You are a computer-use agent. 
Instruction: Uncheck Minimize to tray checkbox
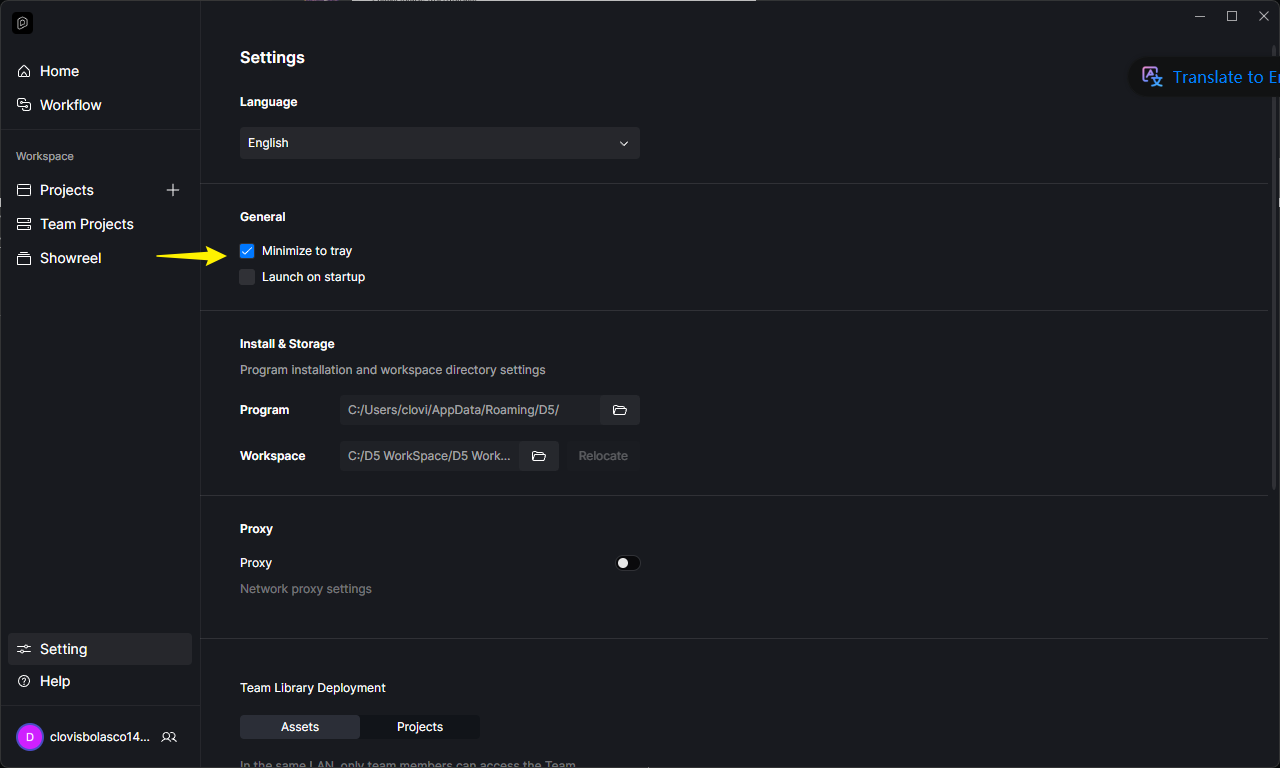pos(247,251)
